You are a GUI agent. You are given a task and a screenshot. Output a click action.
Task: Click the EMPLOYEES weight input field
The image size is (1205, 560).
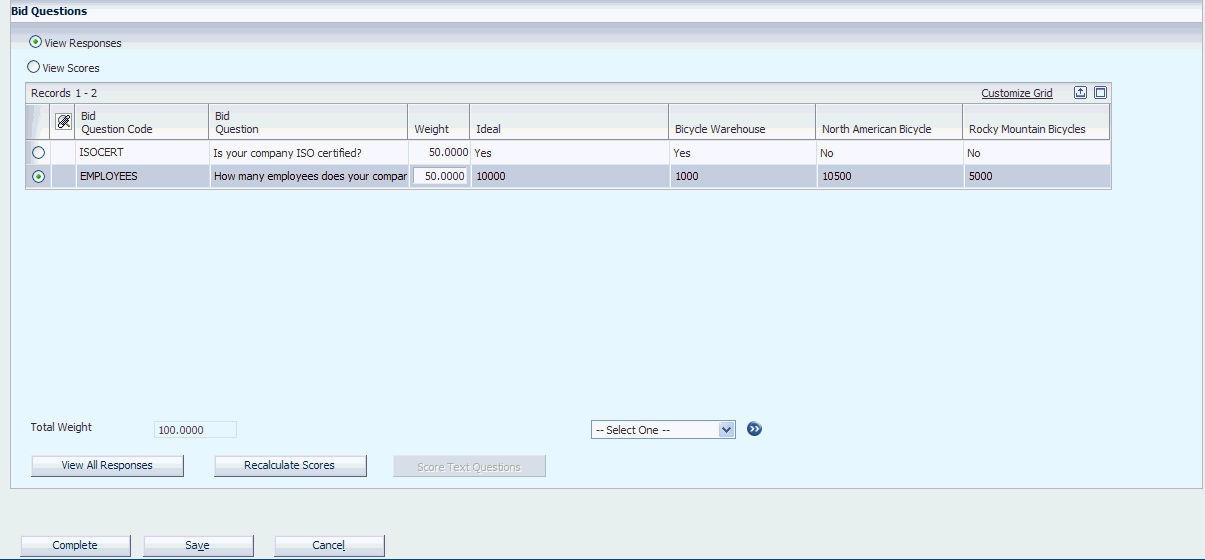pos(440,176)
